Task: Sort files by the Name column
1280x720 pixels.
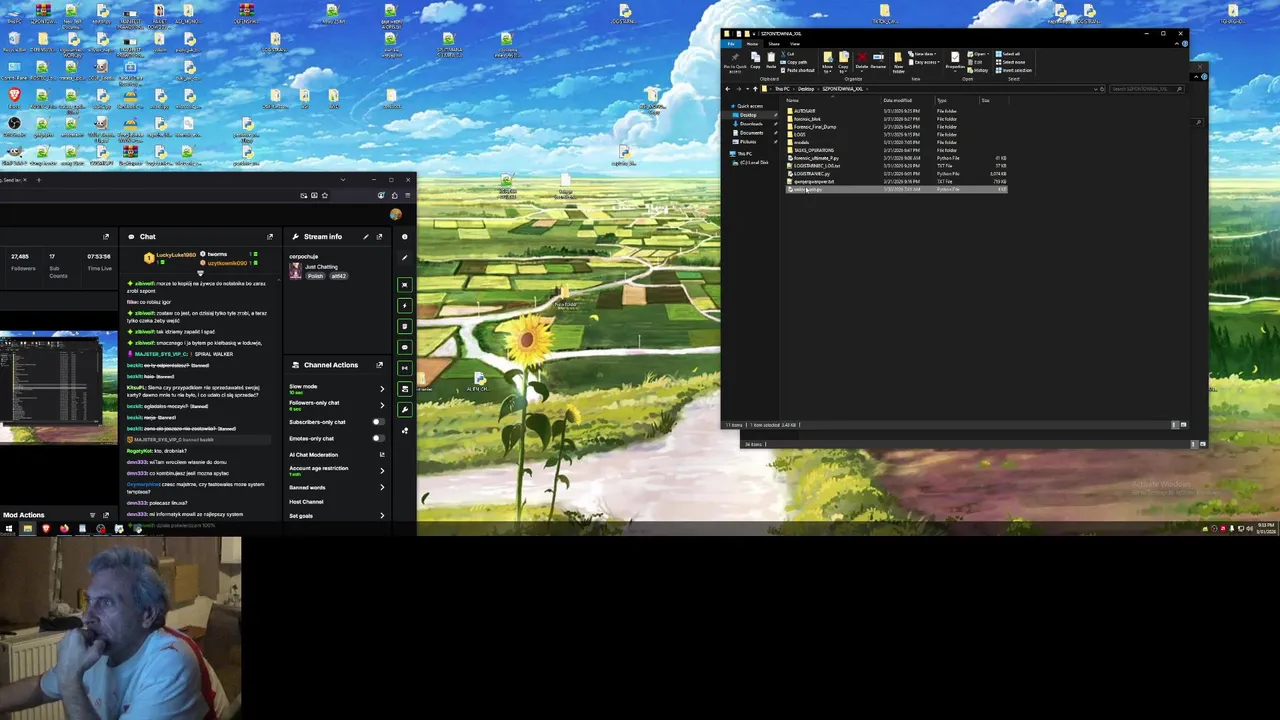Action: click(x=792, y=100)
